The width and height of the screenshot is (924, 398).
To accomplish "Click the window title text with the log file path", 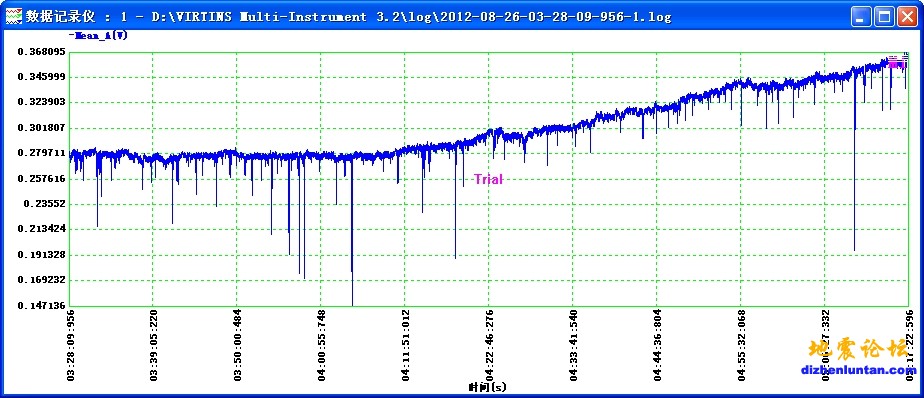I will (x=348, y=17).
